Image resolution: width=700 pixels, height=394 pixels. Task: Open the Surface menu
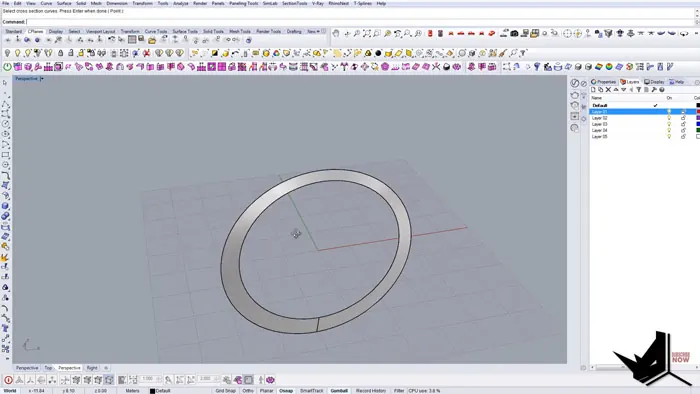[x=64, y=3]
